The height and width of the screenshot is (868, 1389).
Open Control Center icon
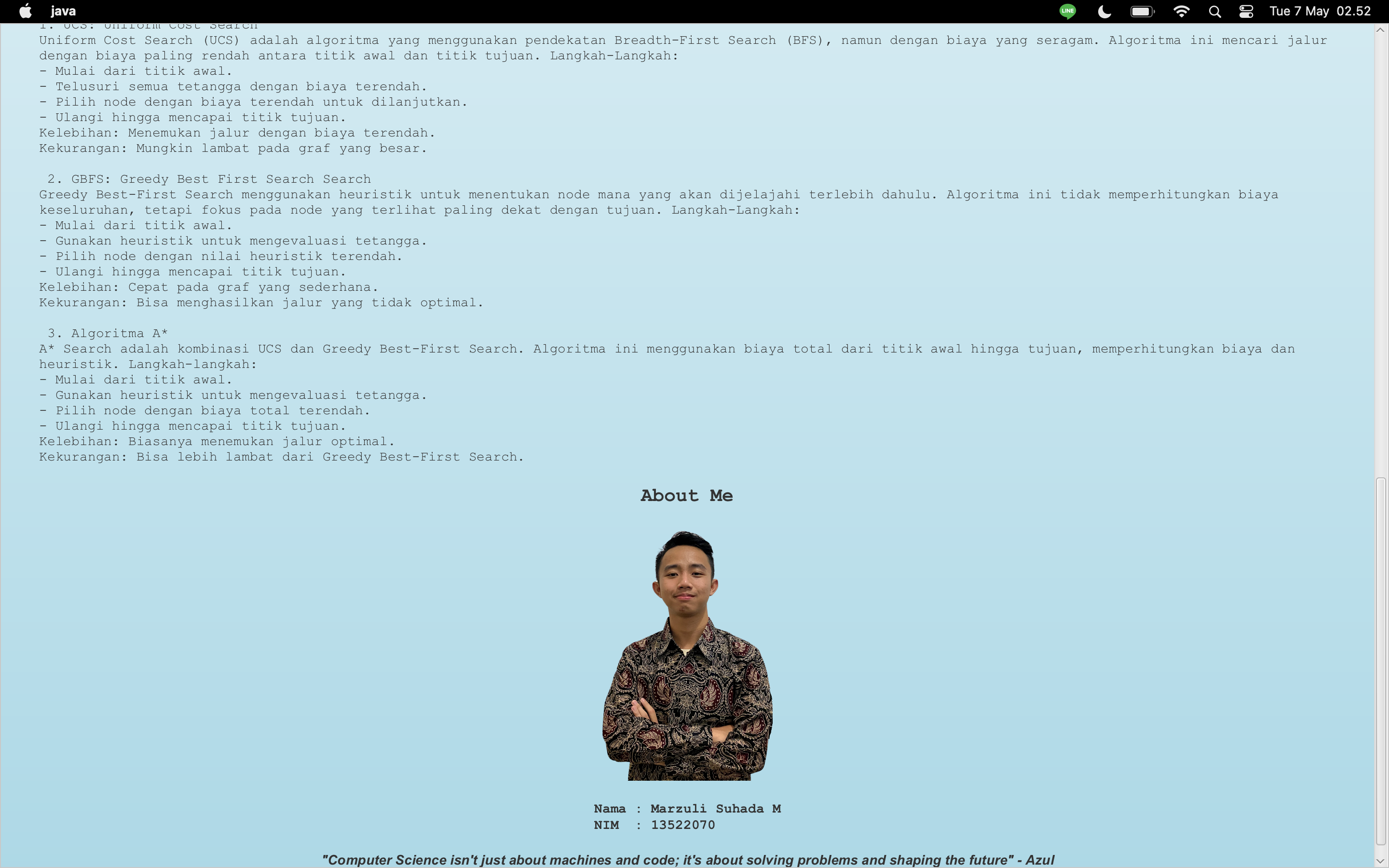point(1246,11)
